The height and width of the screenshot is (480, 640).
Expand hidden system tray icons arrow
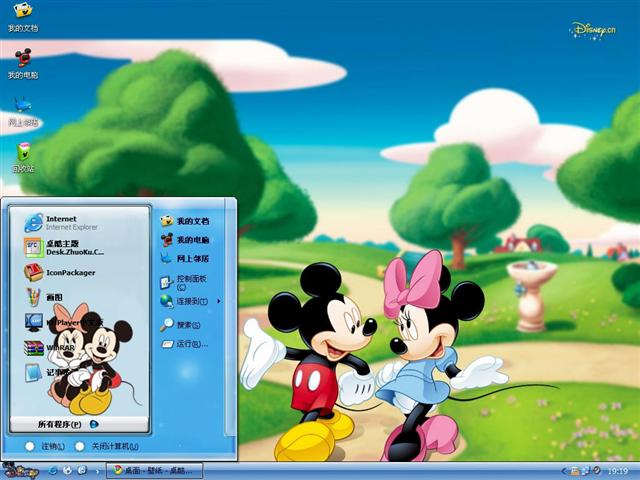coord(564,471)
